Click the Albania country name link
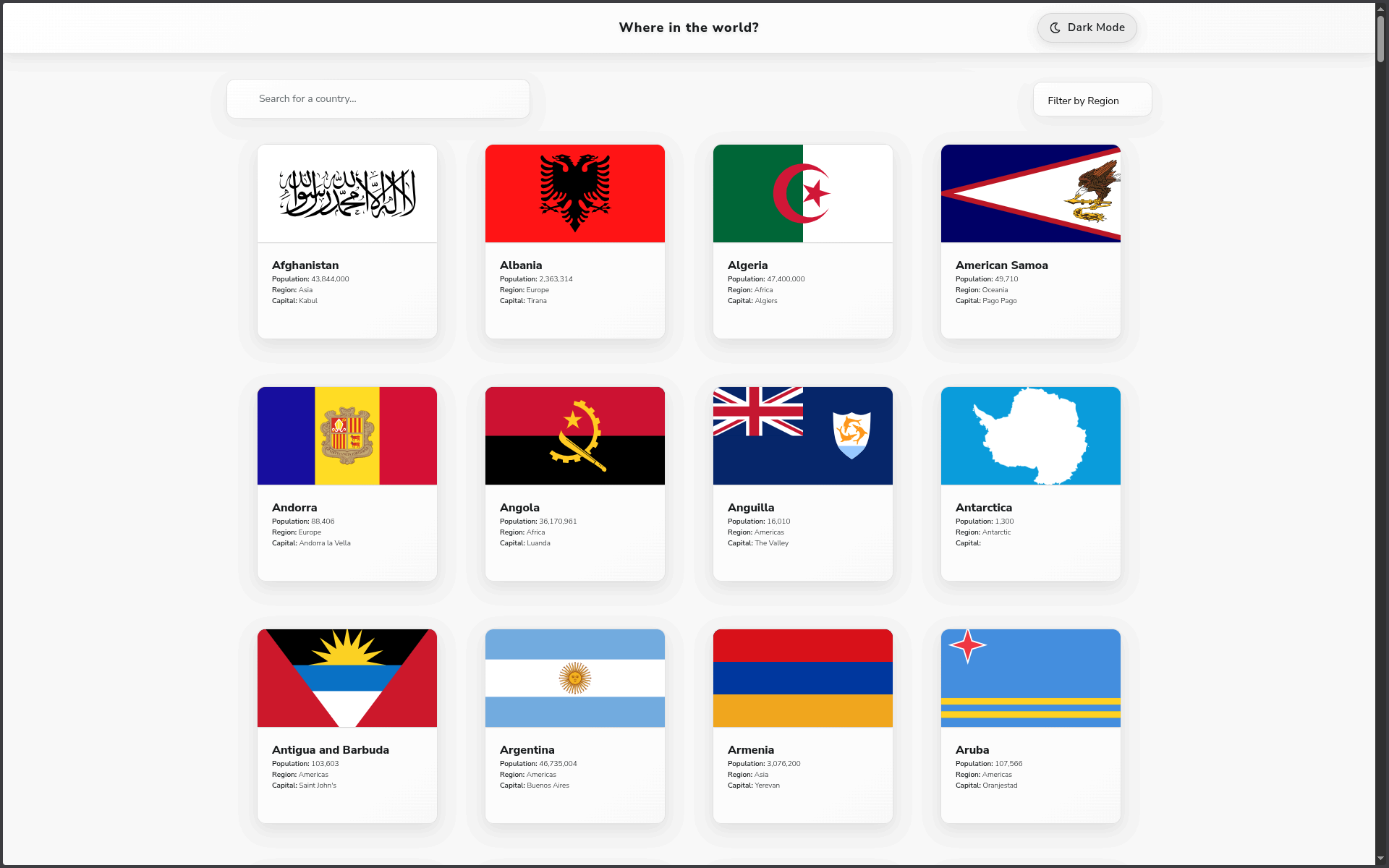Image resolution: width=1389 pixels, height=868 pixels. coord(521,265)
